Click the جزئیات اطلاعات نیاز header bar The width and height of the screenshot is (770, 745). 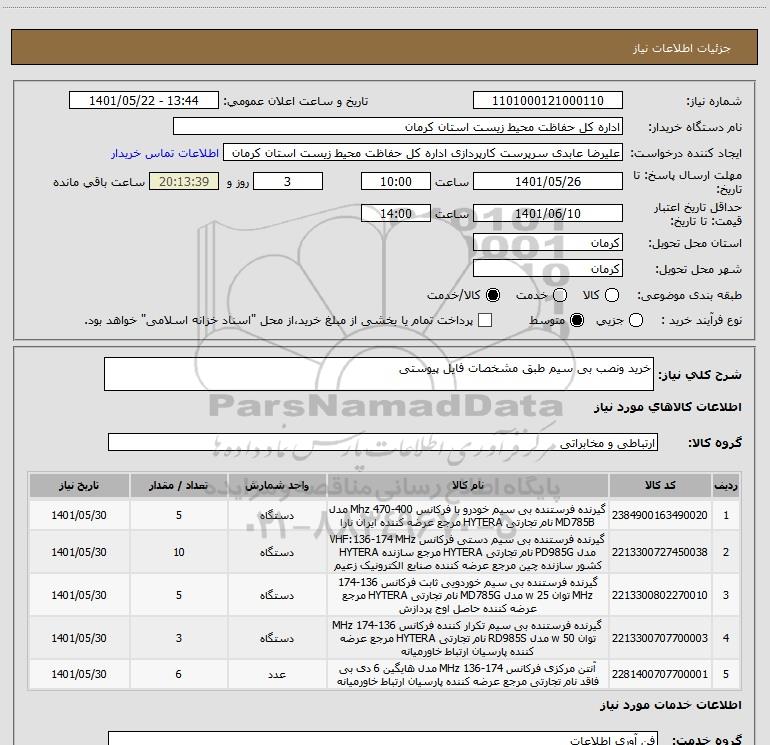(x=385, y=47)
